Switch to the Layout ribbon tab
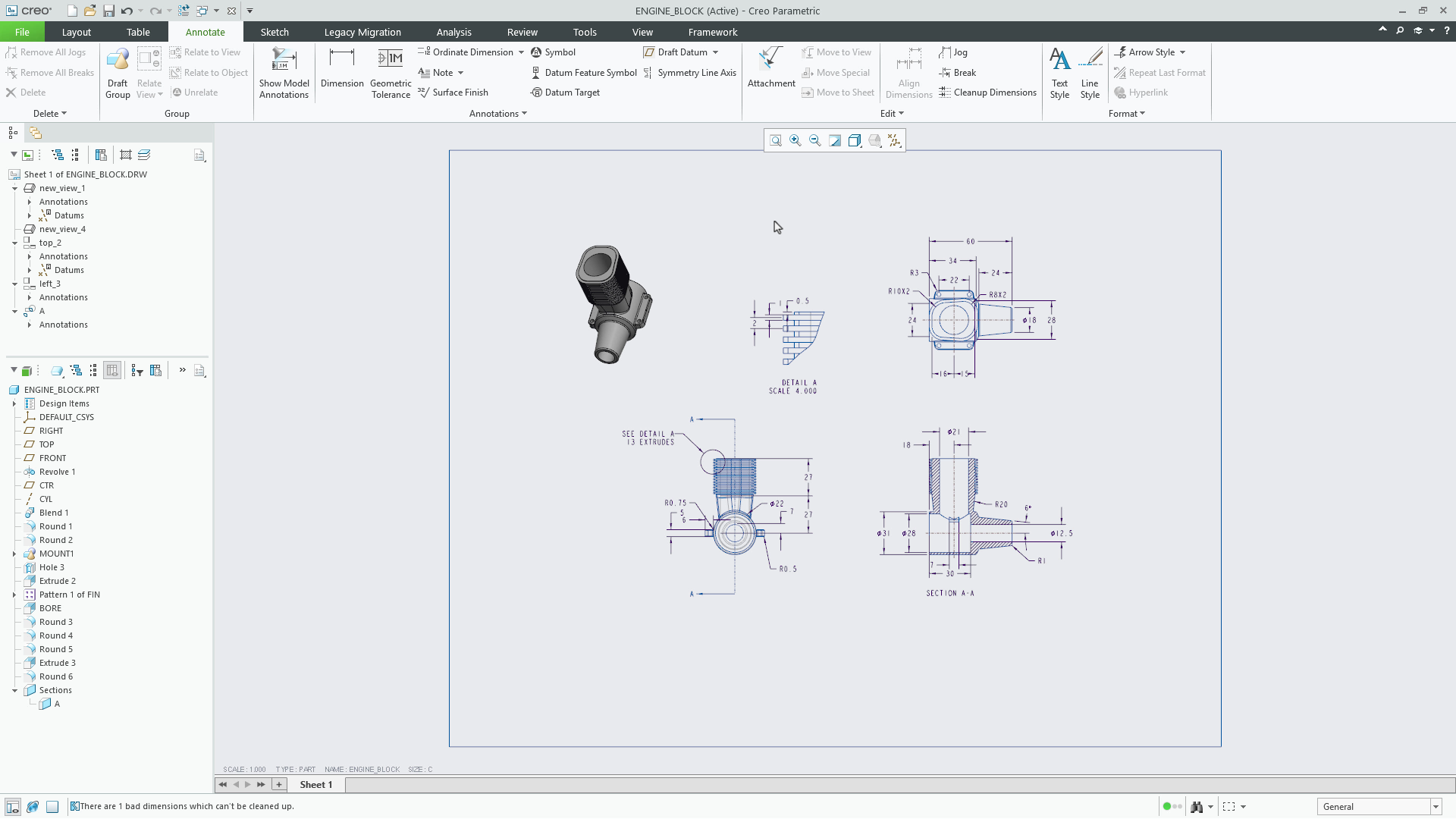Image resolution: width=1456 pixels, height=819 pixels. coord(76,32)
